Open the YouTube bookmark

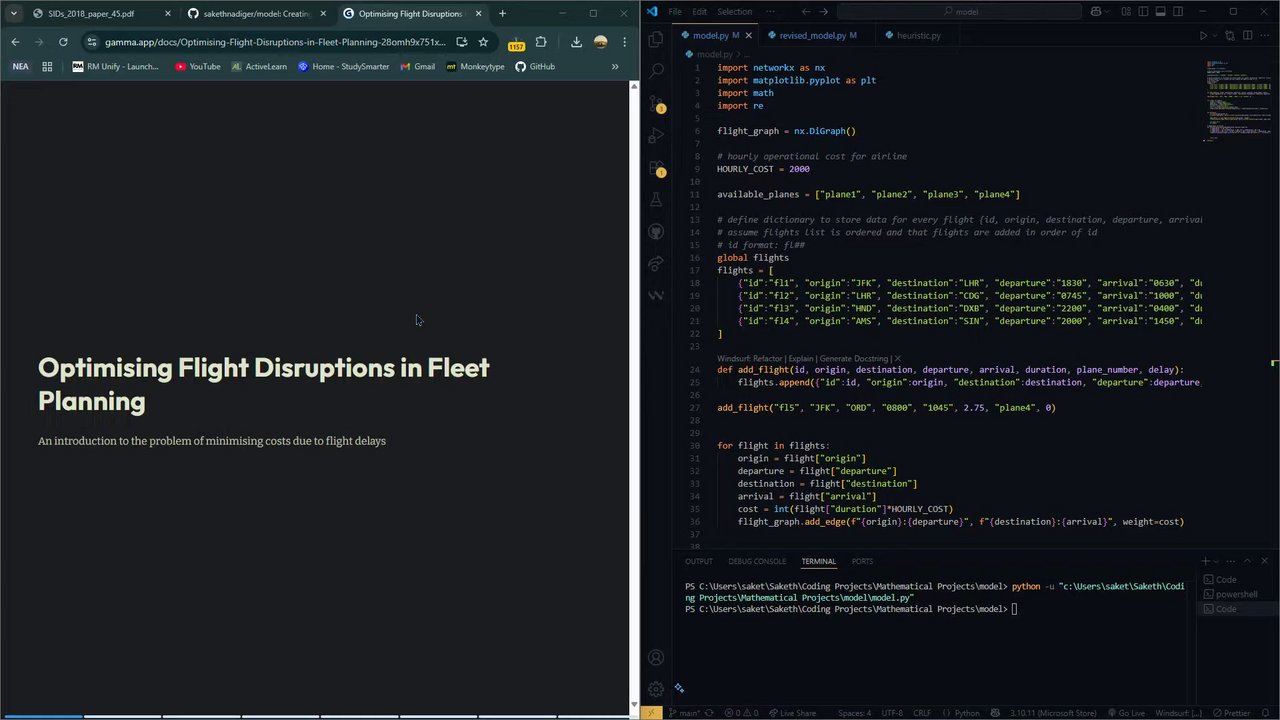pos(198,66)
